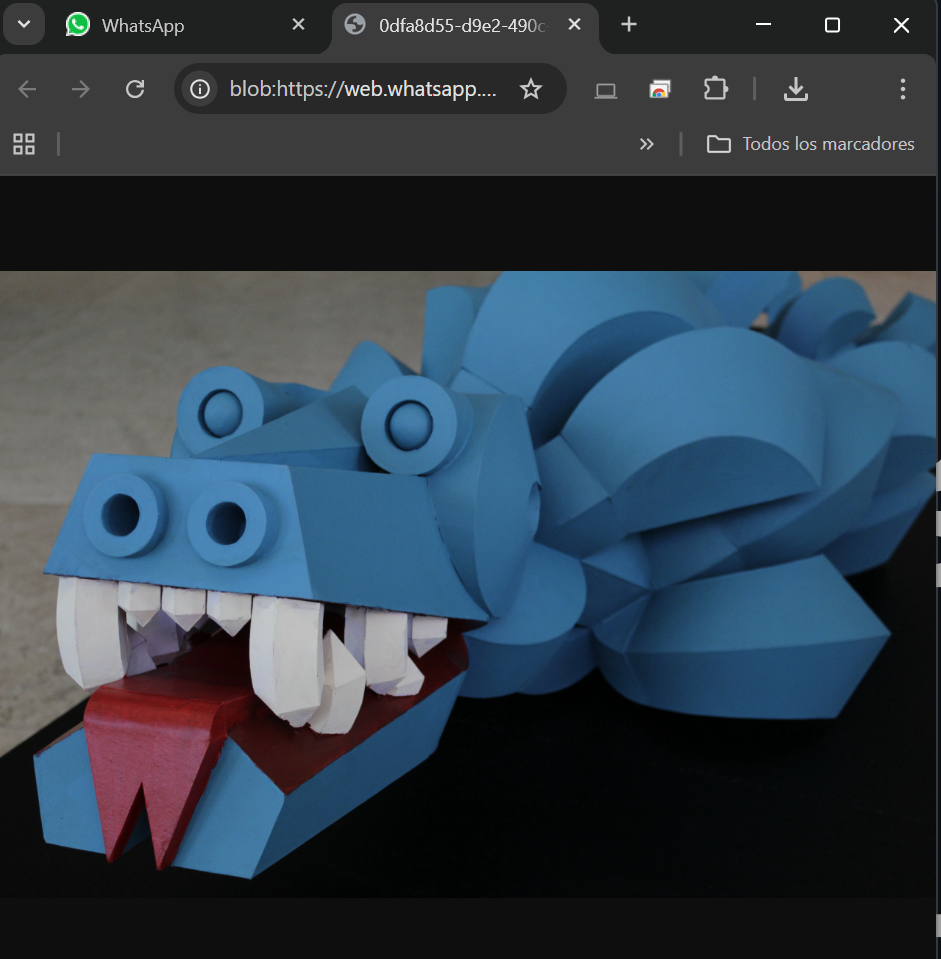Click the blue dragon sculpture image
Screen dimensions: 941x959
[x=468, y=584]
